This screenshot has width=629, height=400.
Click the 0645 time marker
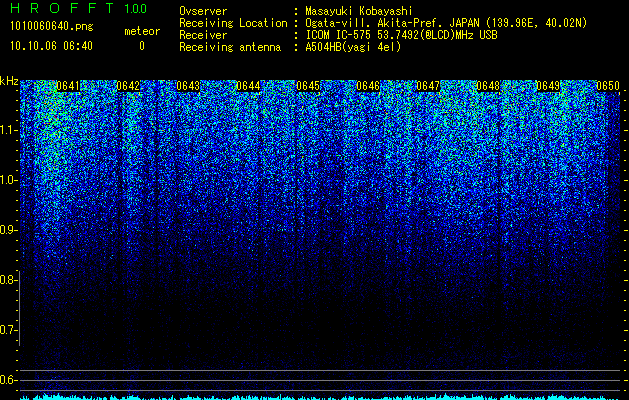[308, 86]
